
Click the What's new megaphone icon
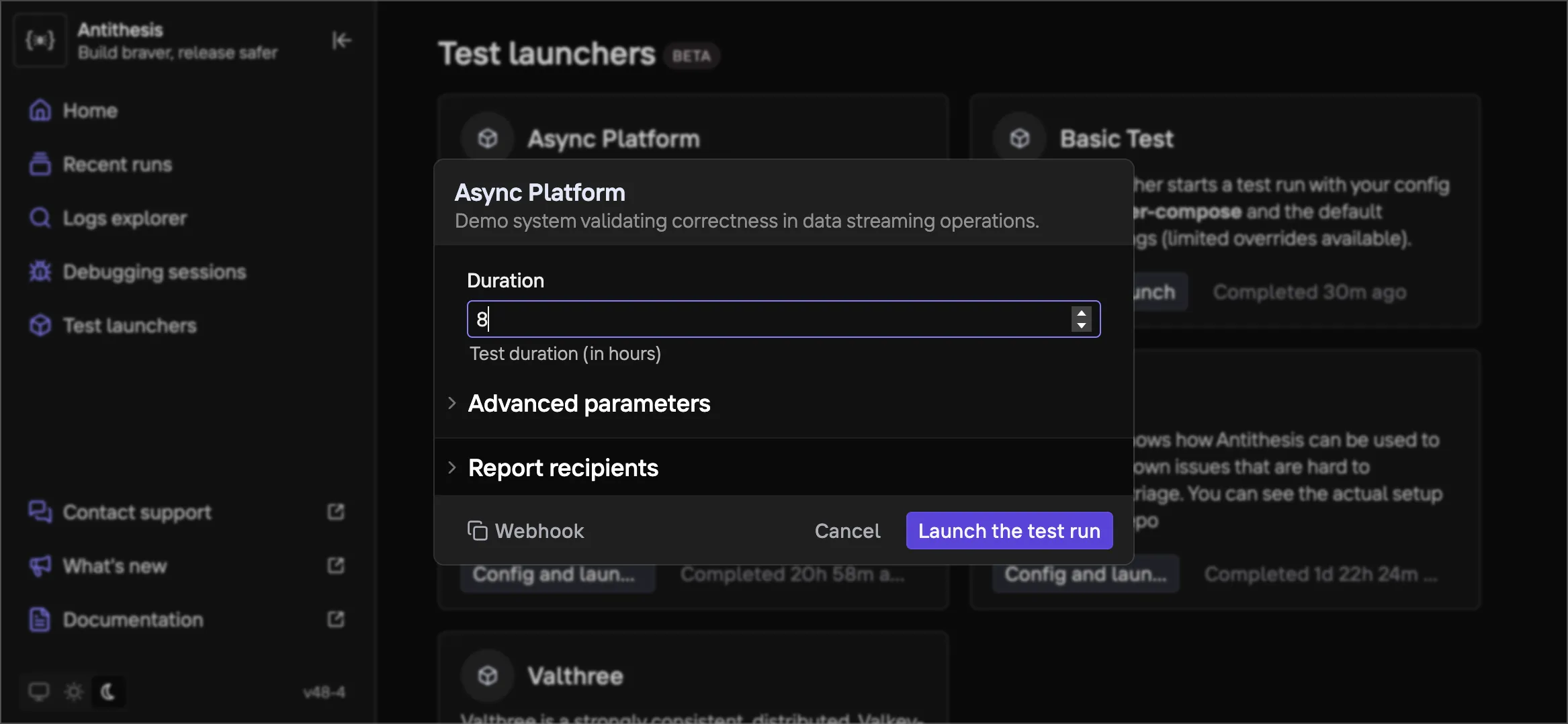(40, 566)
